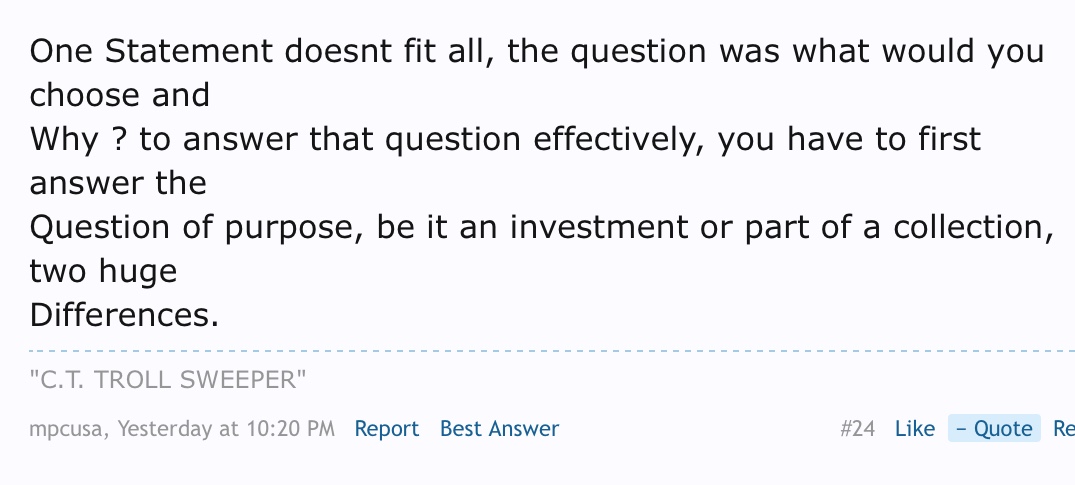Viewport: 1075px width, 485px height.
Task: Click the dashed divider above the signature
Action: pyautogui.click(x=552, y=351)
